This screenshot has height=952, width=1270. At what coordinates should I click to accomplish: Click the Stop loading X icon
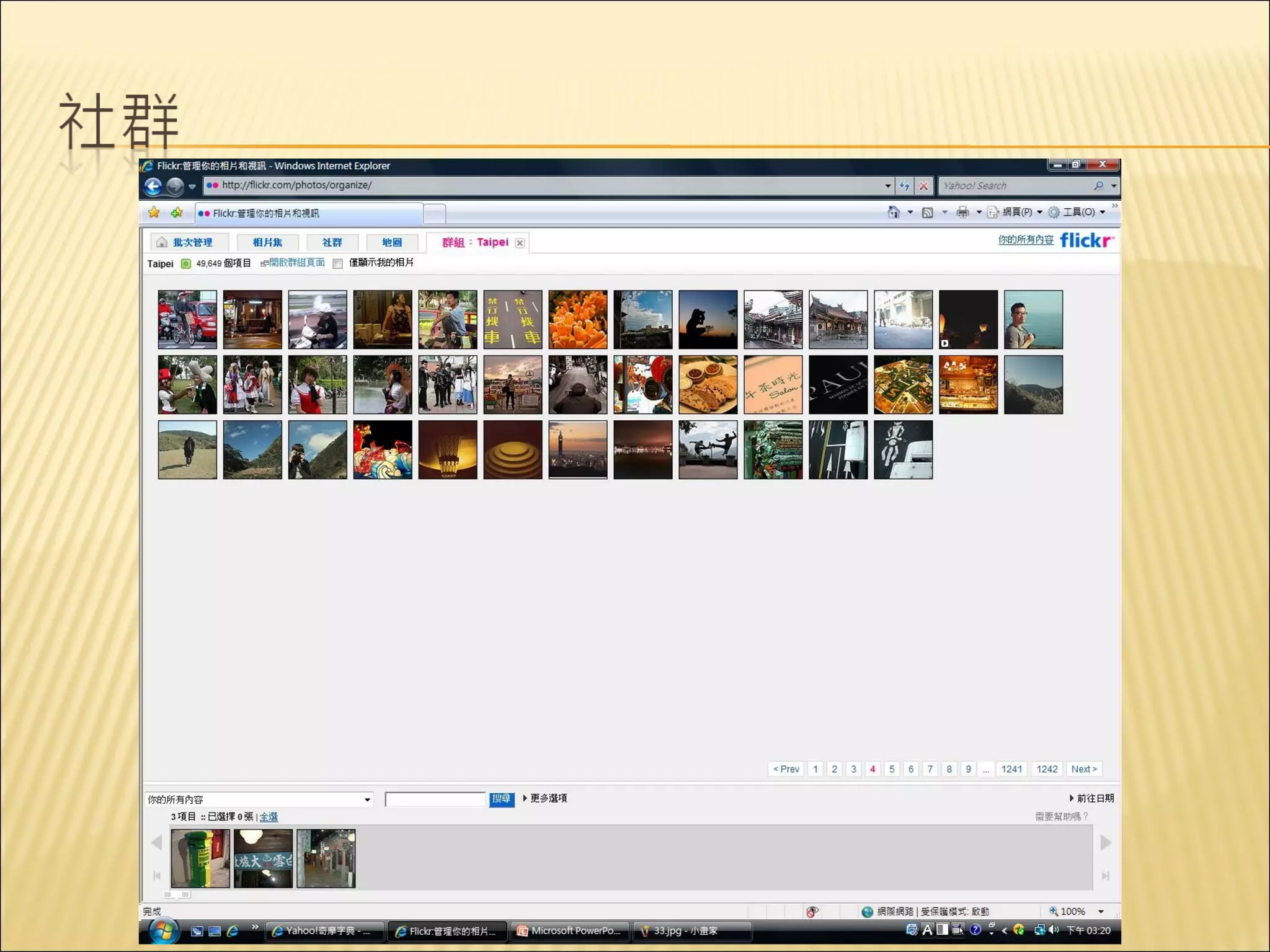click(x=924, y=186)
